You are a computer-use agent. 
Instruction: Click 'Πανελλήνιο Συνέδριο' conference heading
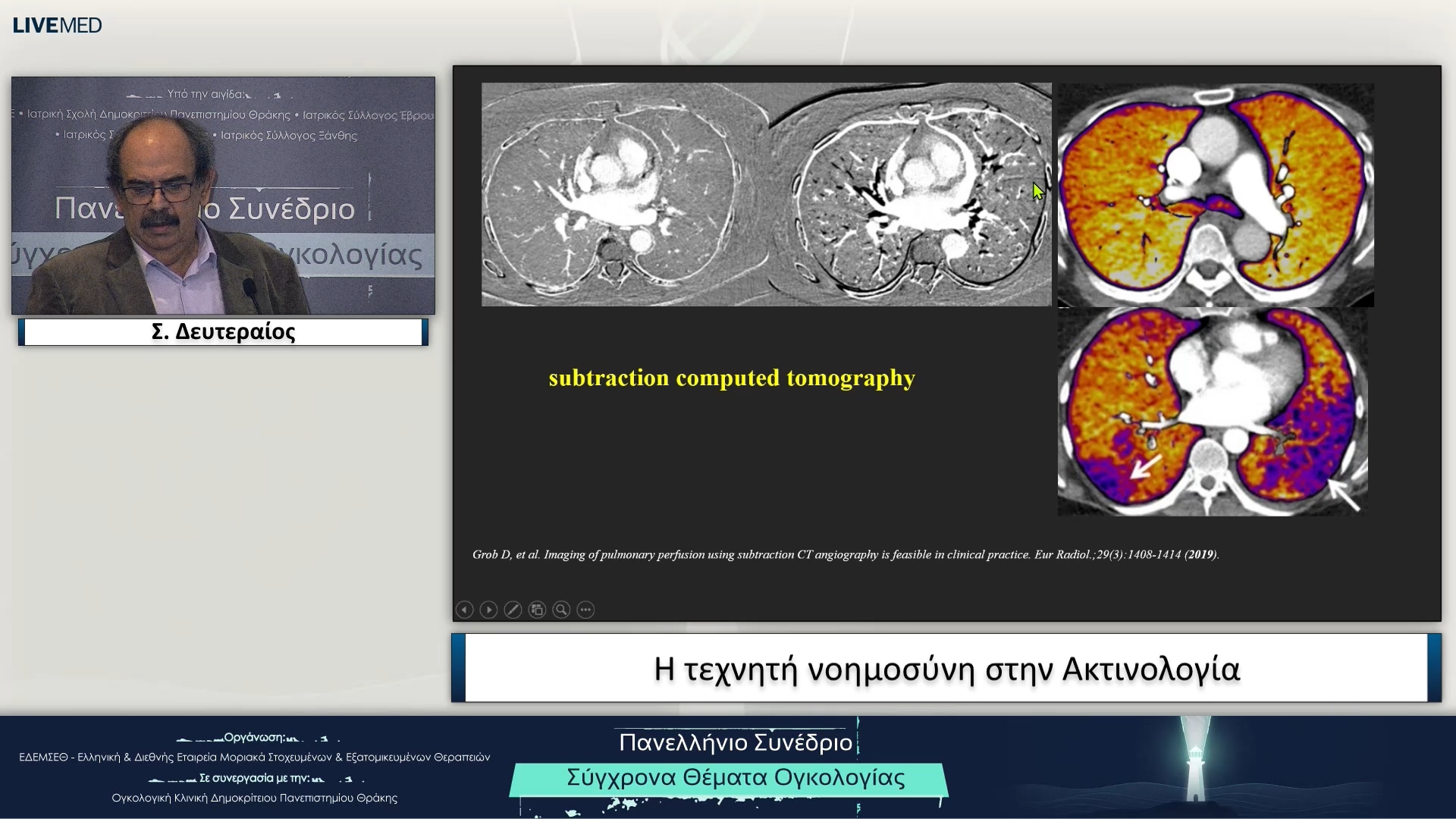[x=735, y=742]
